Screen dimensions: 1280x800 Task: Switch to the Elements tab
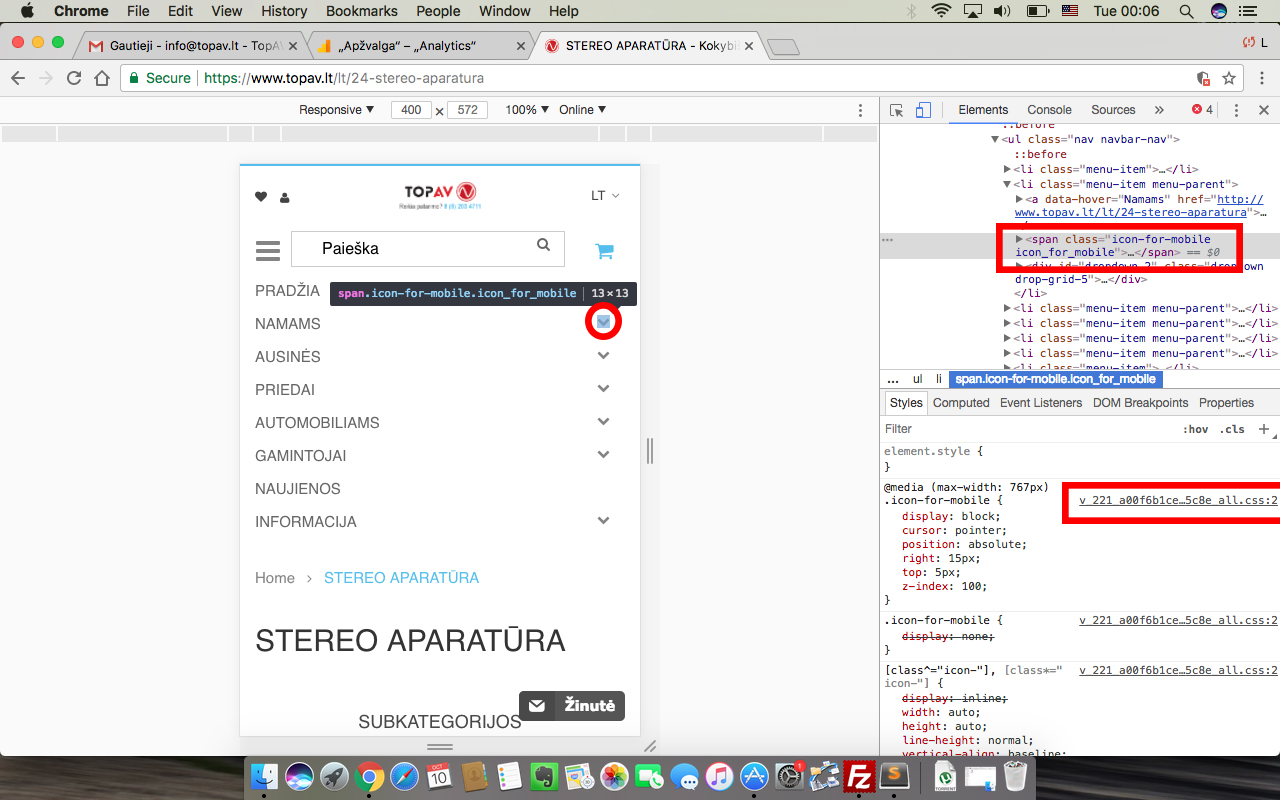pos(983,110)
